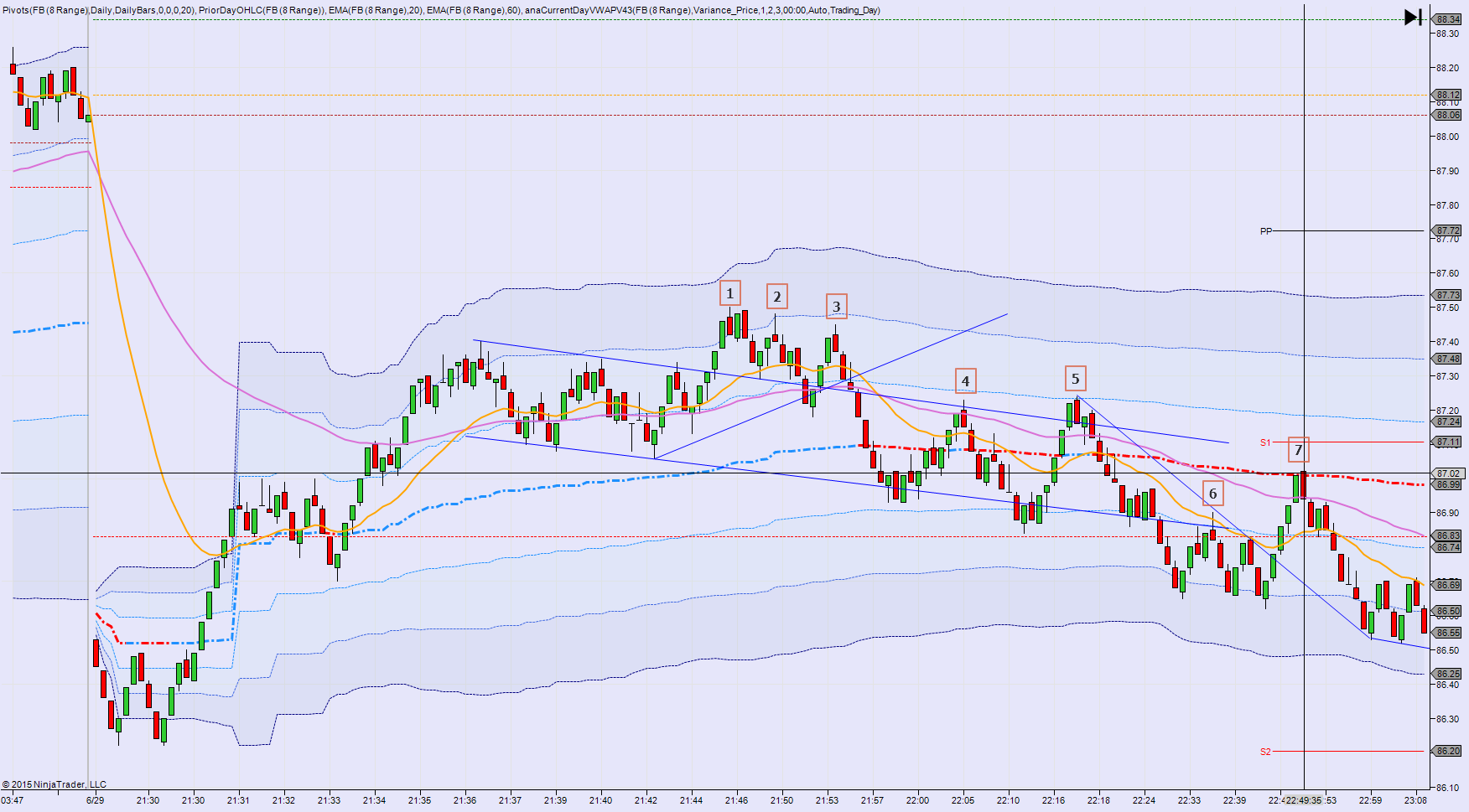The image size is (1469, 812).
Task: Click the 86.83 price marker
Action: coord(1447,535)
